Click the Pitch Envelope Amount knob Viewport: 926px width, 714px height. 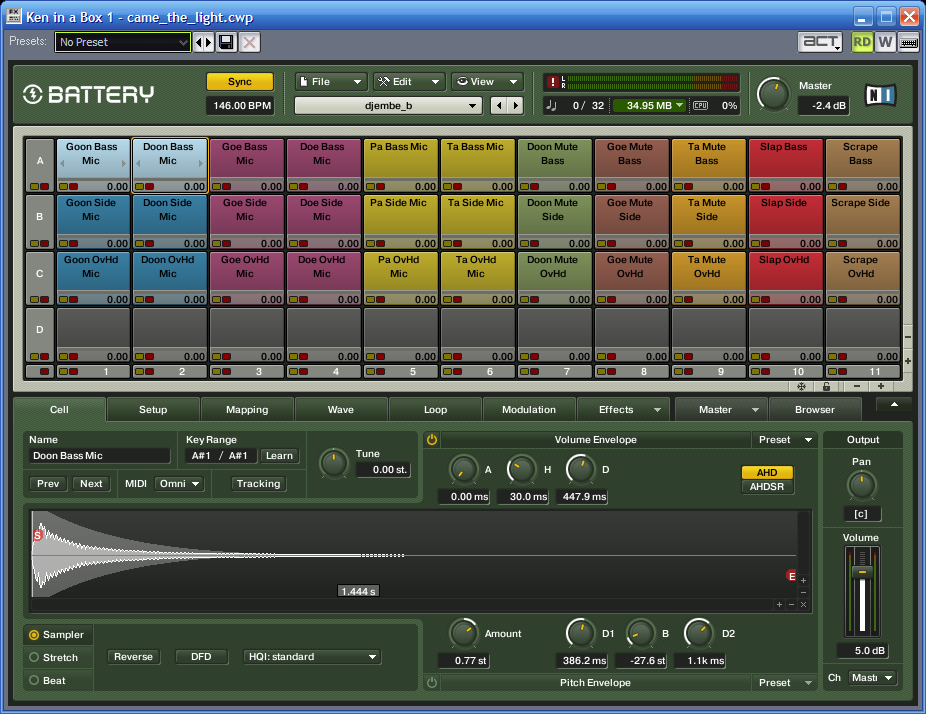click(x=464, y=634)
